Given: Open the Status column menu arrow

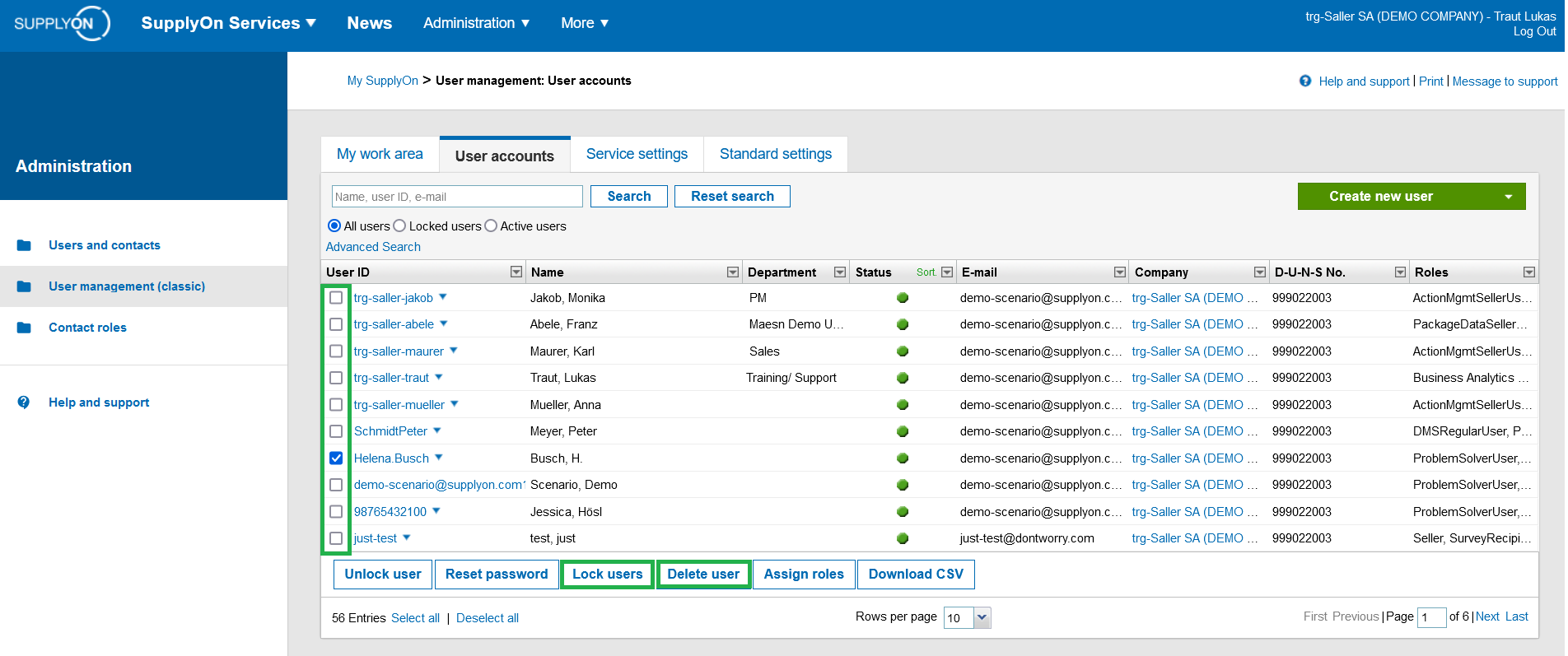Looking at the screenshot, I should coord(947,272).
